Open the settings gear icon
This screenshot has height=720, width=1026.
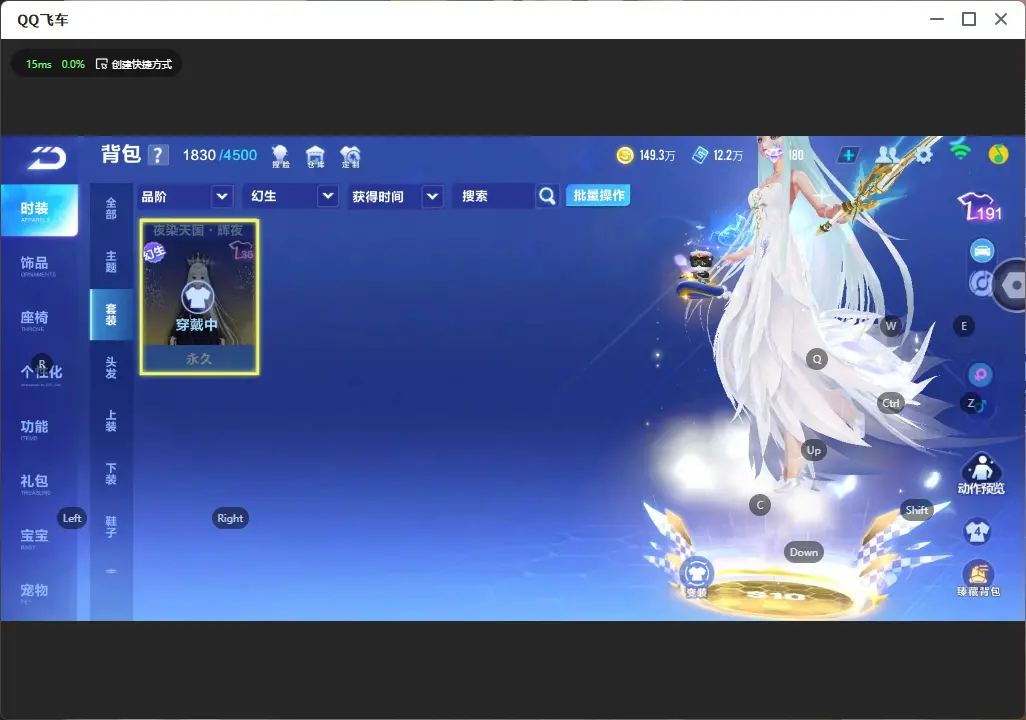(923, 155)
